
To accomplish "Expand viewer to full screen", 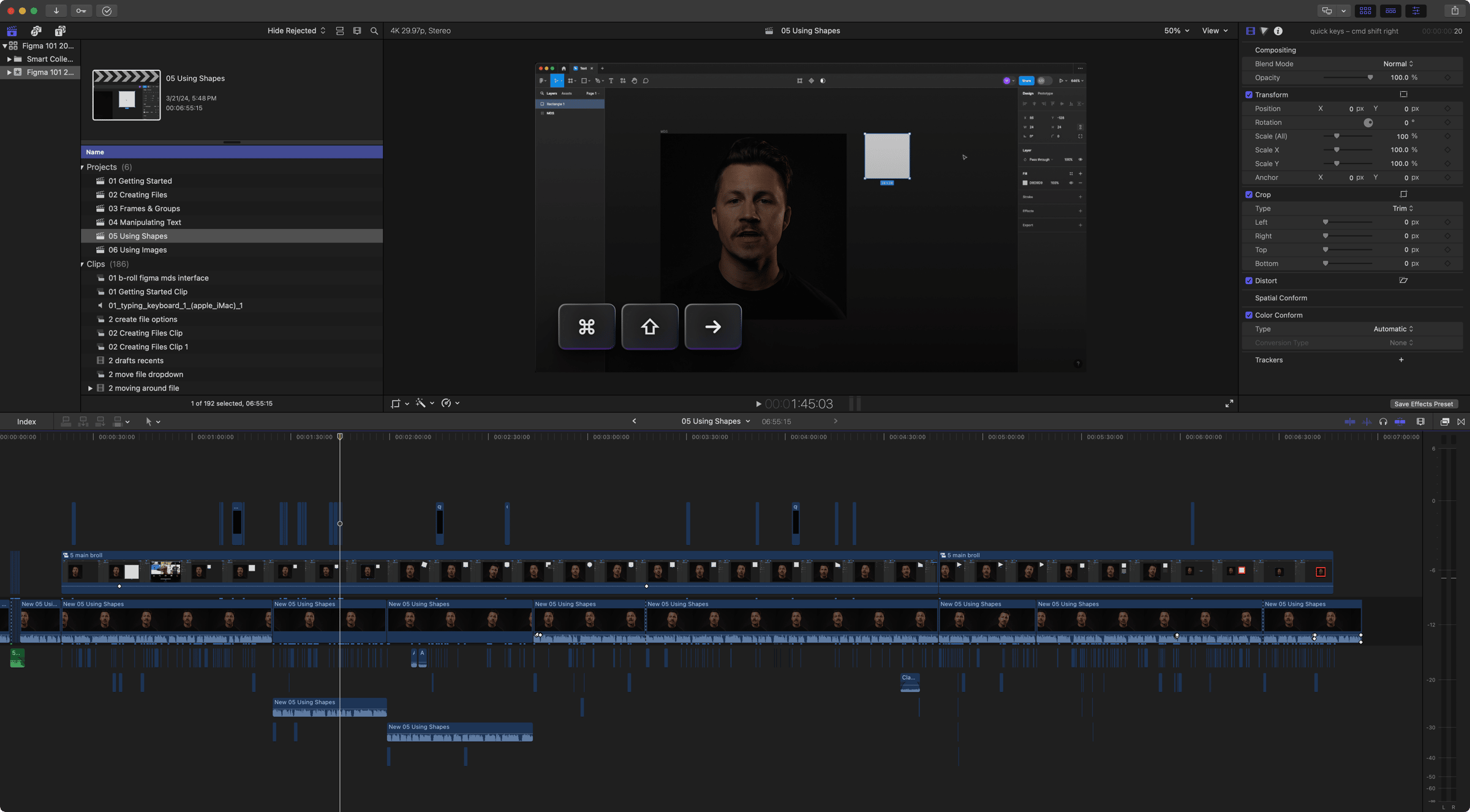I will tap(1229, 404).
